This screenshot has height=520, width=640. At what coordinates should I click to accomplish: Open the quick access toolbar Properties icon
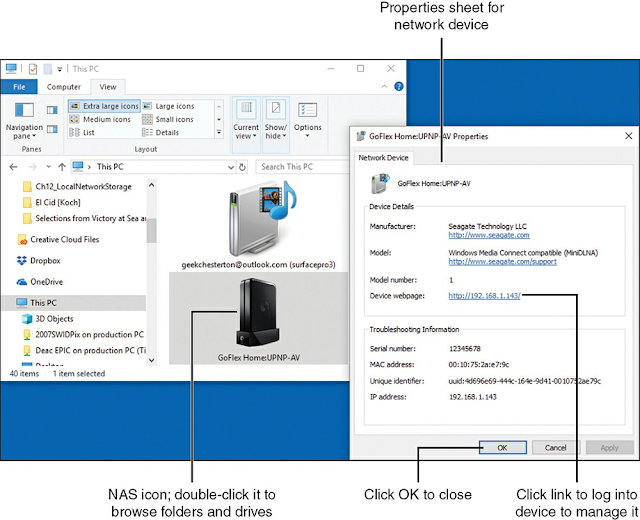point(33,69)
